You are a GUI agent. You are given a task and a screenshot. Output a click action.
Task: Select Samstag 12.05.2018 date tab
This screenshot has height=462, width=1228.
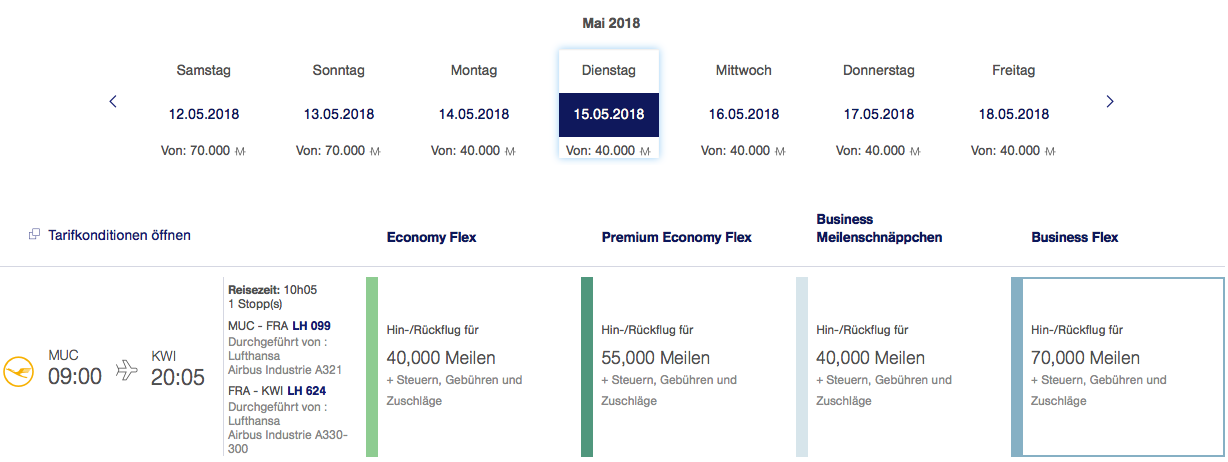(204, 110)
